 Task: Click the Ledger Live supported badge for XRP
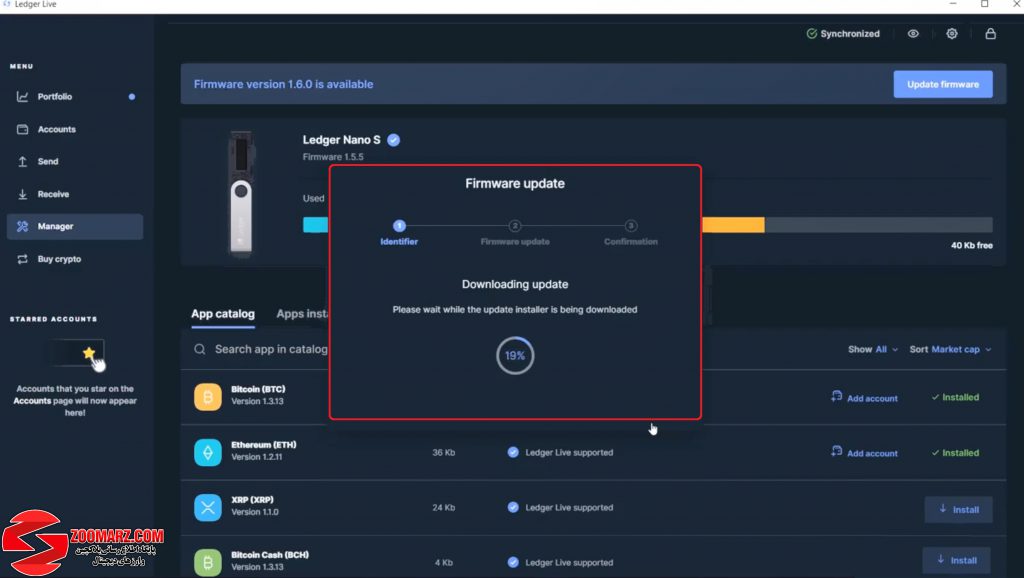(560, 507)
